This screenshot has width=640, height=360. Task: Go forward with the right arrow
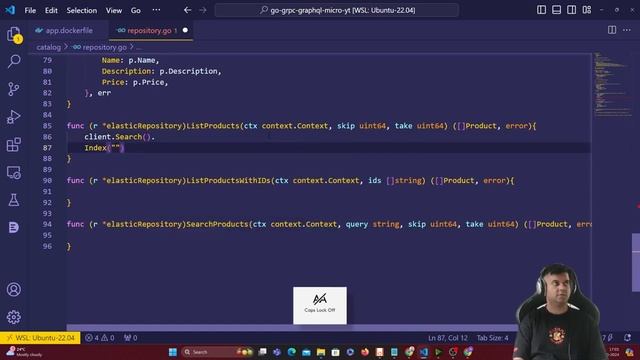point(203,10)
